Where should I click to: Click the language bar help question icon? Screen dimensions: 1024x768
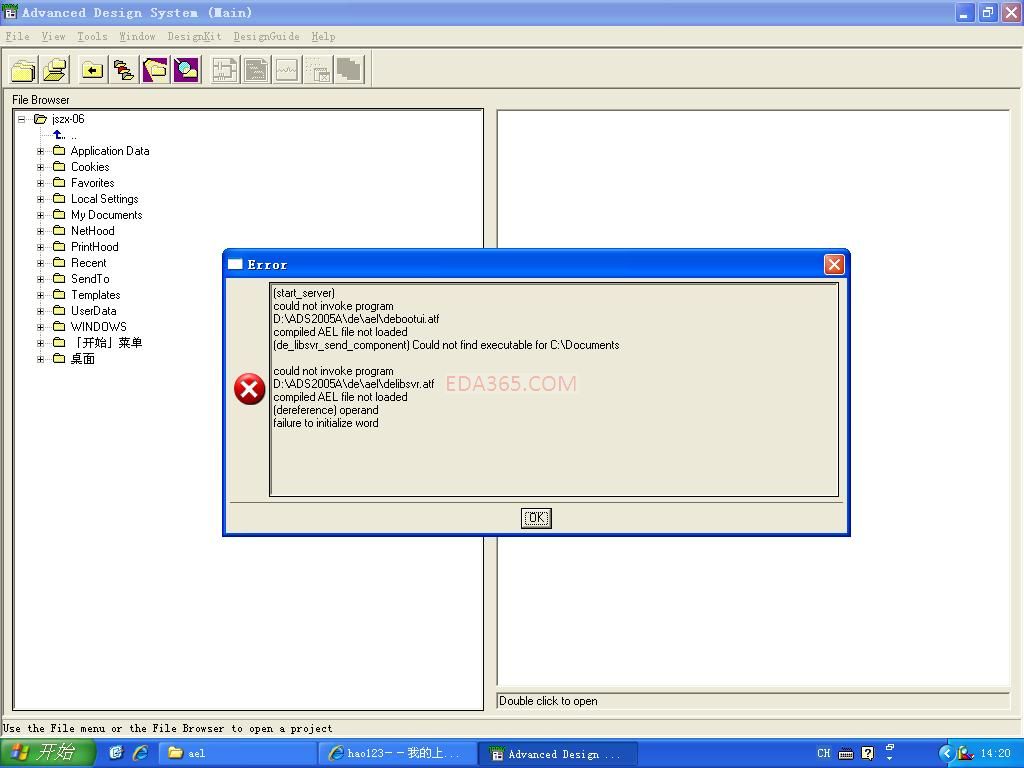click(x=867, y=753)
